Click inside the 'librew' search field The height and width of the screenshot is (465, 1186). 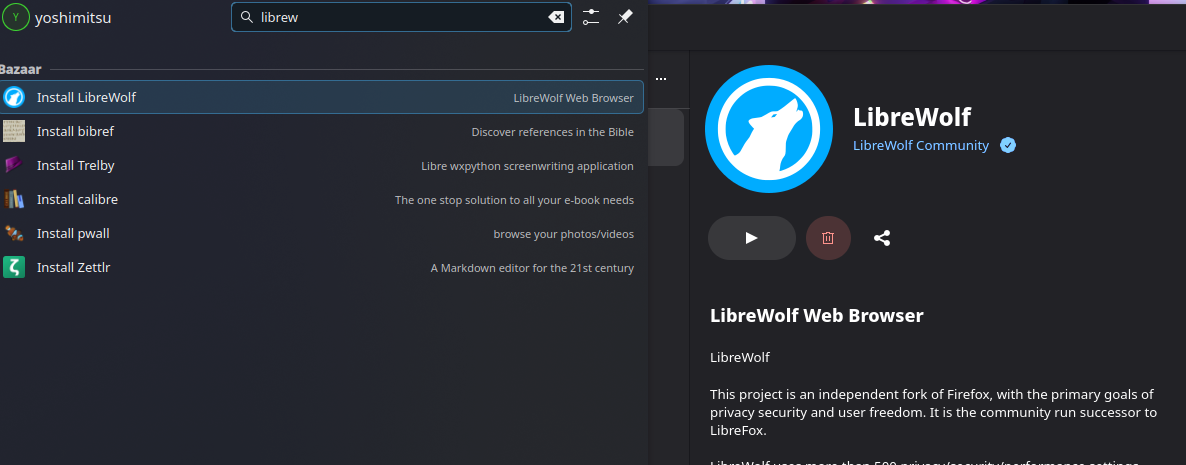pos(401,17)
